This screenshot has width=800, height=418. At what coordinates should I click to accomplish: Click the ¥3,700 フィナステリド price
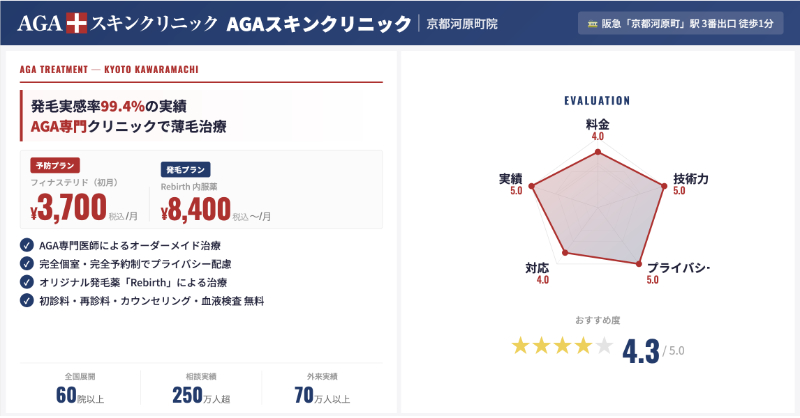click(70, 206)
